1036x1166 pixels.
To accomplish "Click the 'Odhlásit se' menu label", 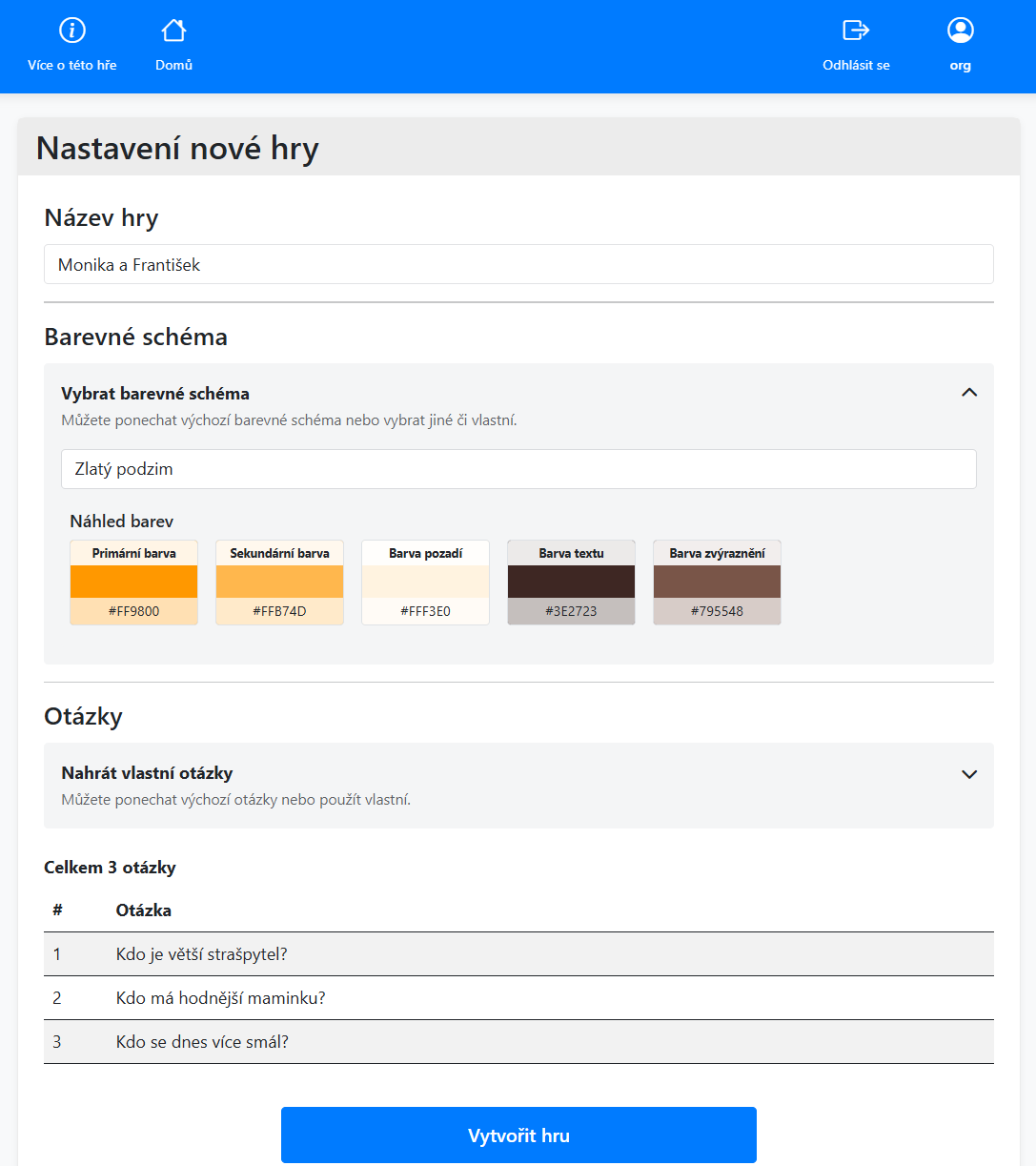I will coord(856,66).
